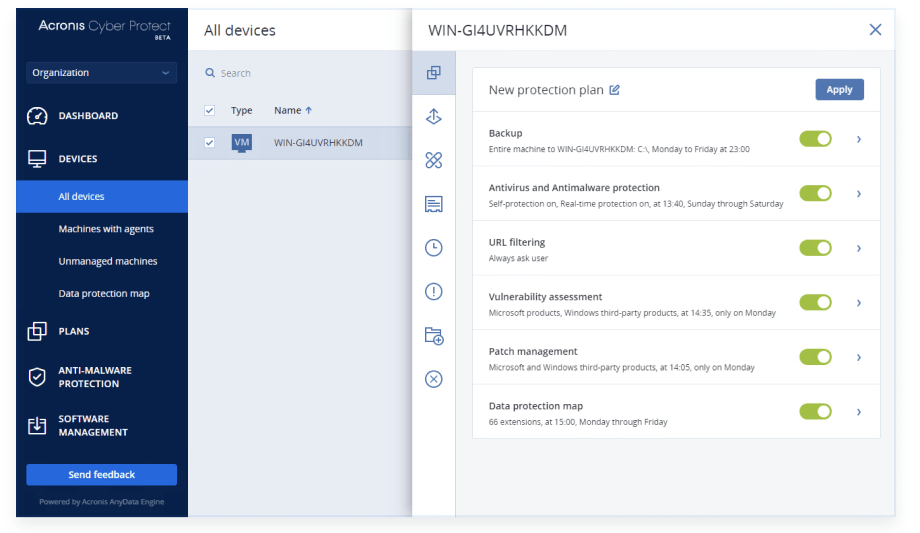Click Send feedback button
Viewport: 920px width, 533px height.
(x=102, y=474)
